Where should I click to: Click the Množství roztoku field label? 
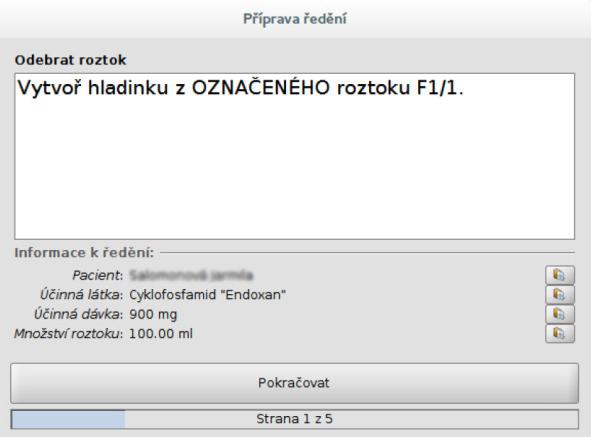pos(69,334)
